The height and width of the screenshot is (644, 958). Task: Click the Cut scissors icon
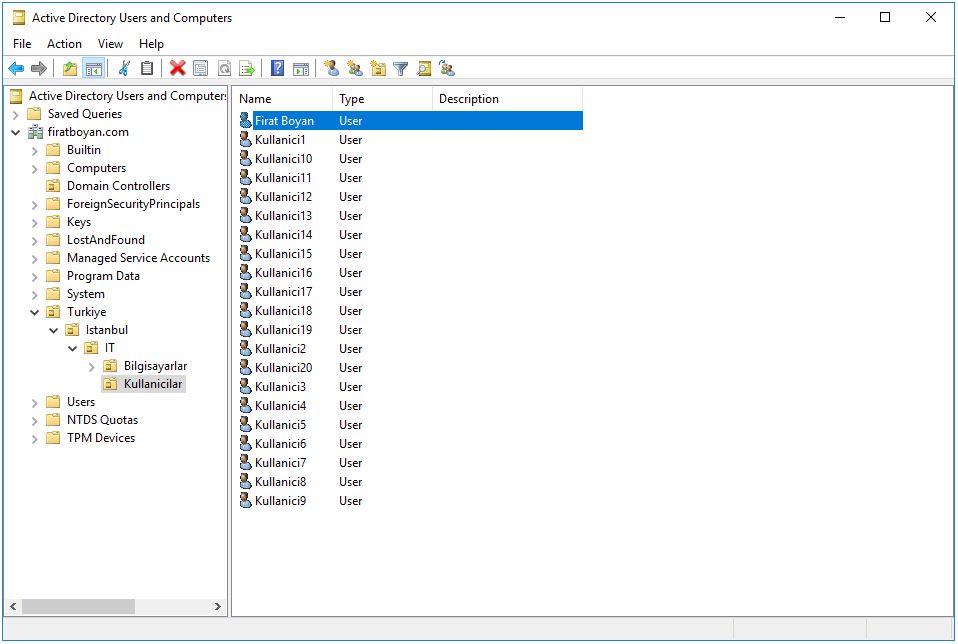124,68
